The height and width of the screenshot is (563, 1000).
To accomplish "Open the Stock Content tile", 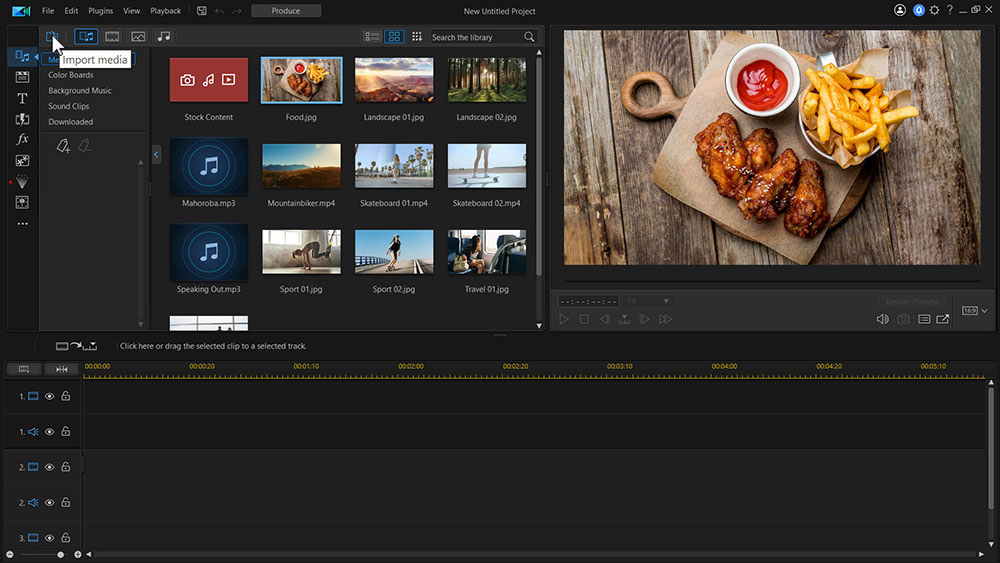I will 209,80.
